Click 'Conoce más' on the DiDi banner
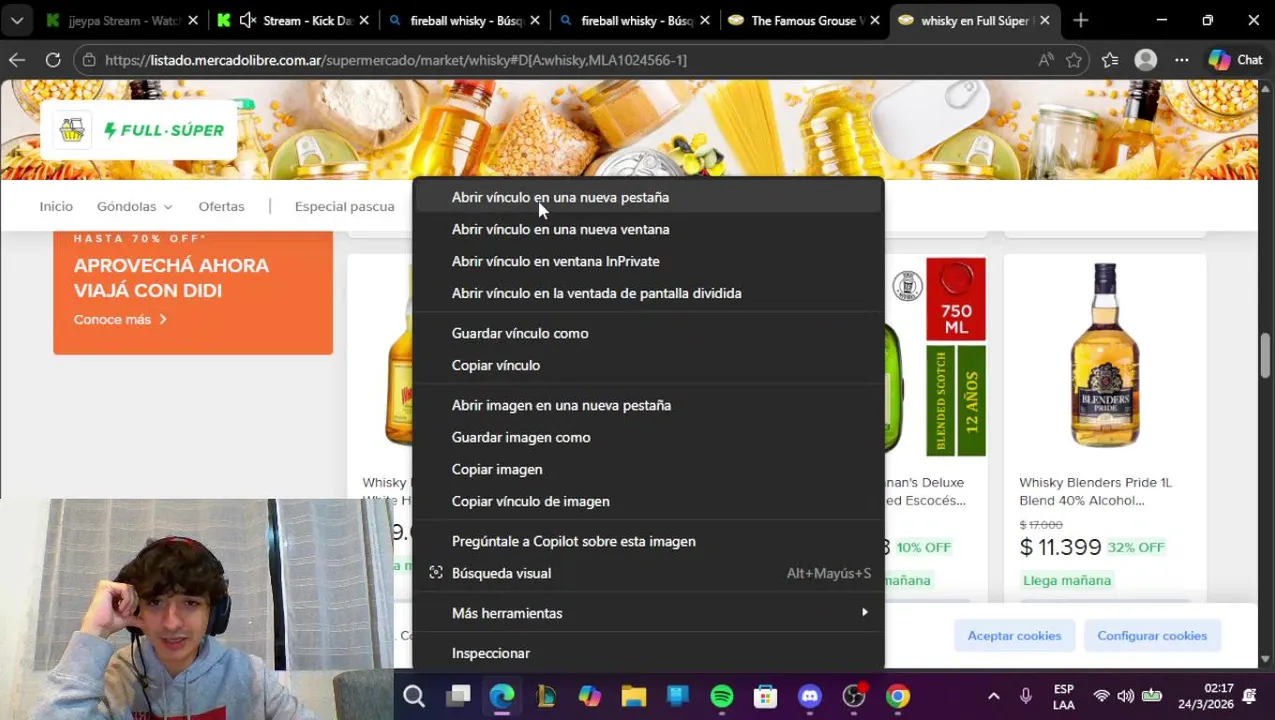This screenshot has height=720, width=1275. (120, 320)
